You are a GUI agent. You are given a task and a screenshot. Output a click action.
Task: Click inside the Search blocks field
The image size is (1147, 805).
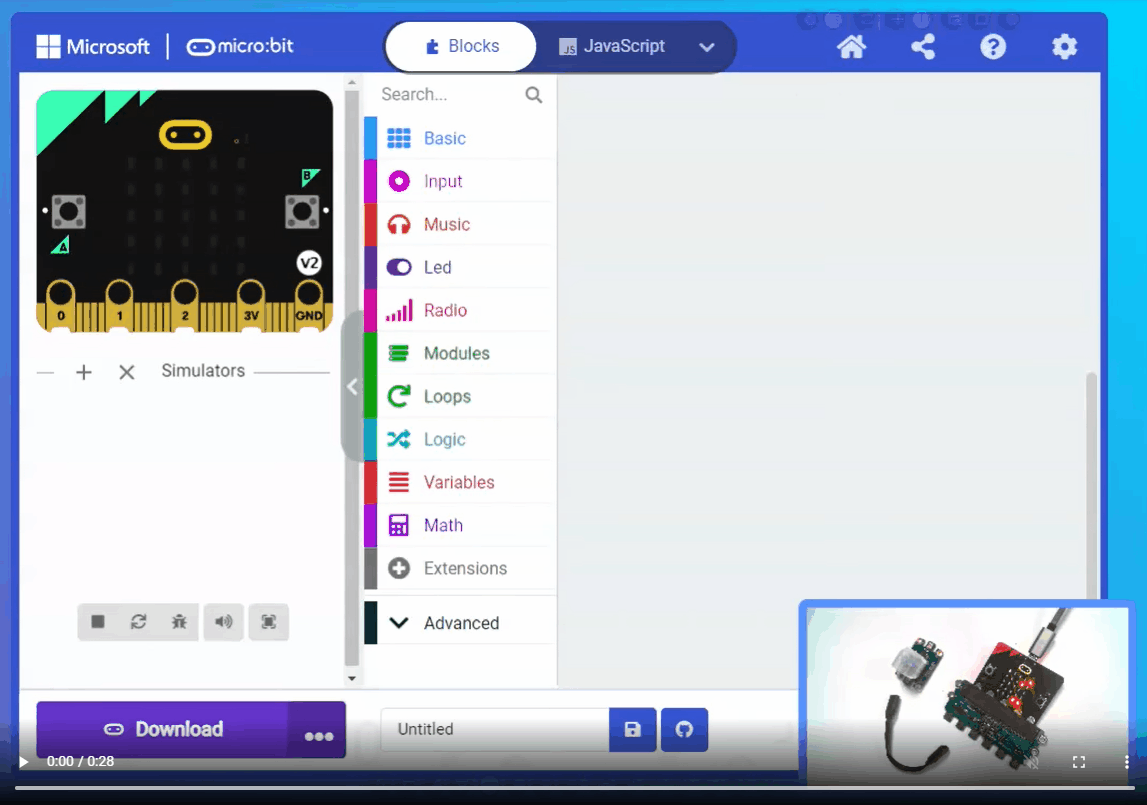coord(450,94)
